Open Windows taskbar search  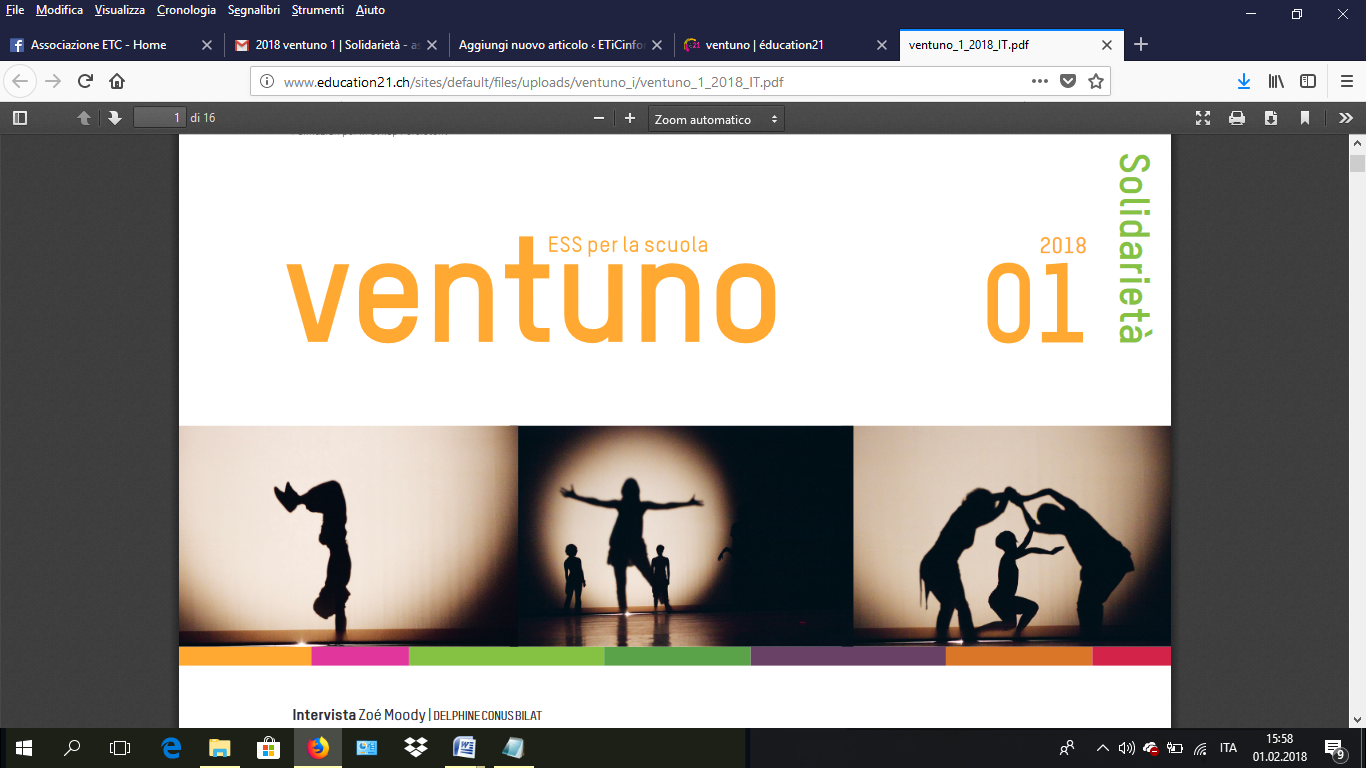pyautogui.click(x=72, y=748)
